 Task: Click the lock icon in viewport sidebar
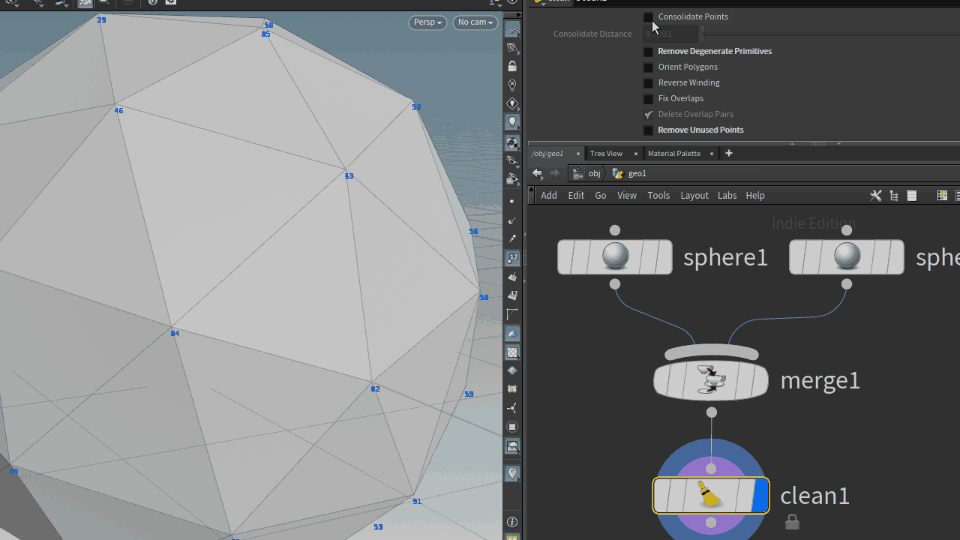(512, 66)
